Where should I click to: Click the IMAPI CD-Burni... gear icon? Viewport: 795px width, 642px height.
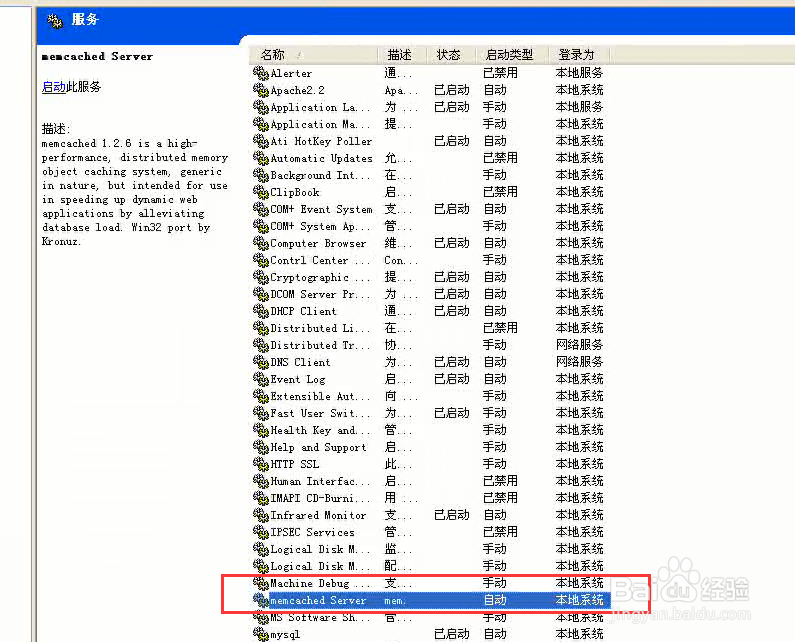[x=261, y=498]
